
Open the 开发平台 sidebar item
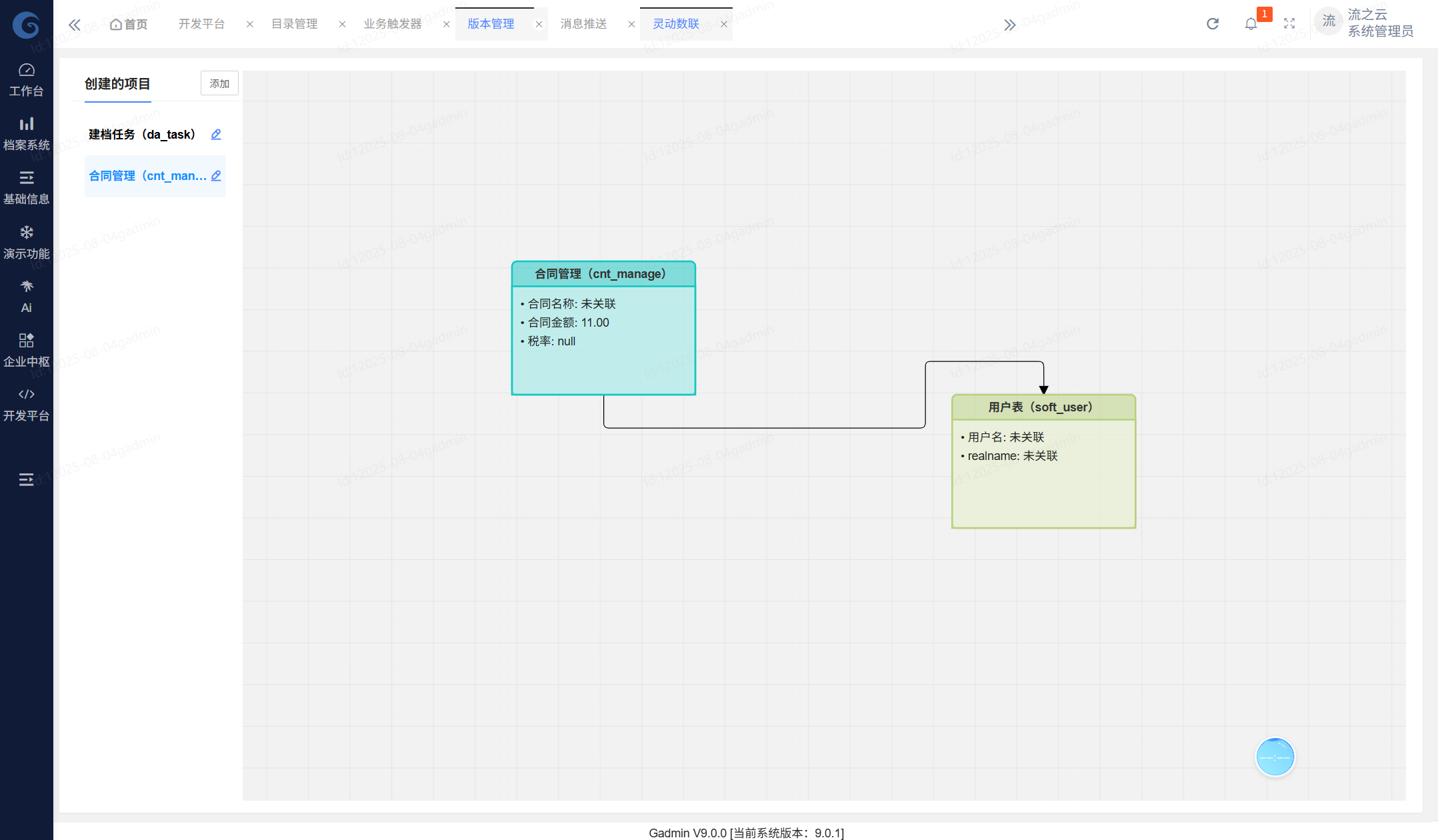pyautogui.click(x=26, y=405)
